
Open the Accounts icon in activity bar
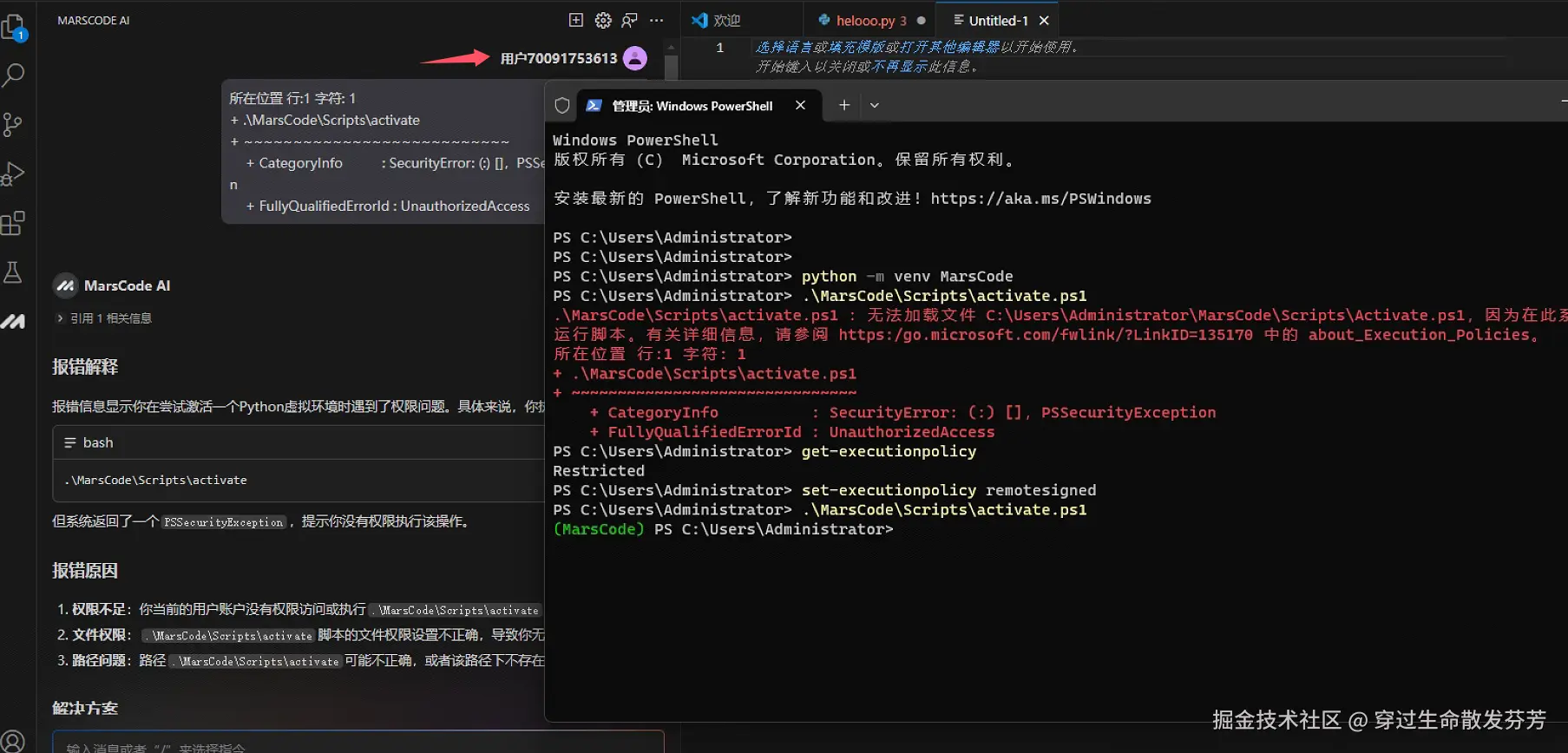pos(14,741)
